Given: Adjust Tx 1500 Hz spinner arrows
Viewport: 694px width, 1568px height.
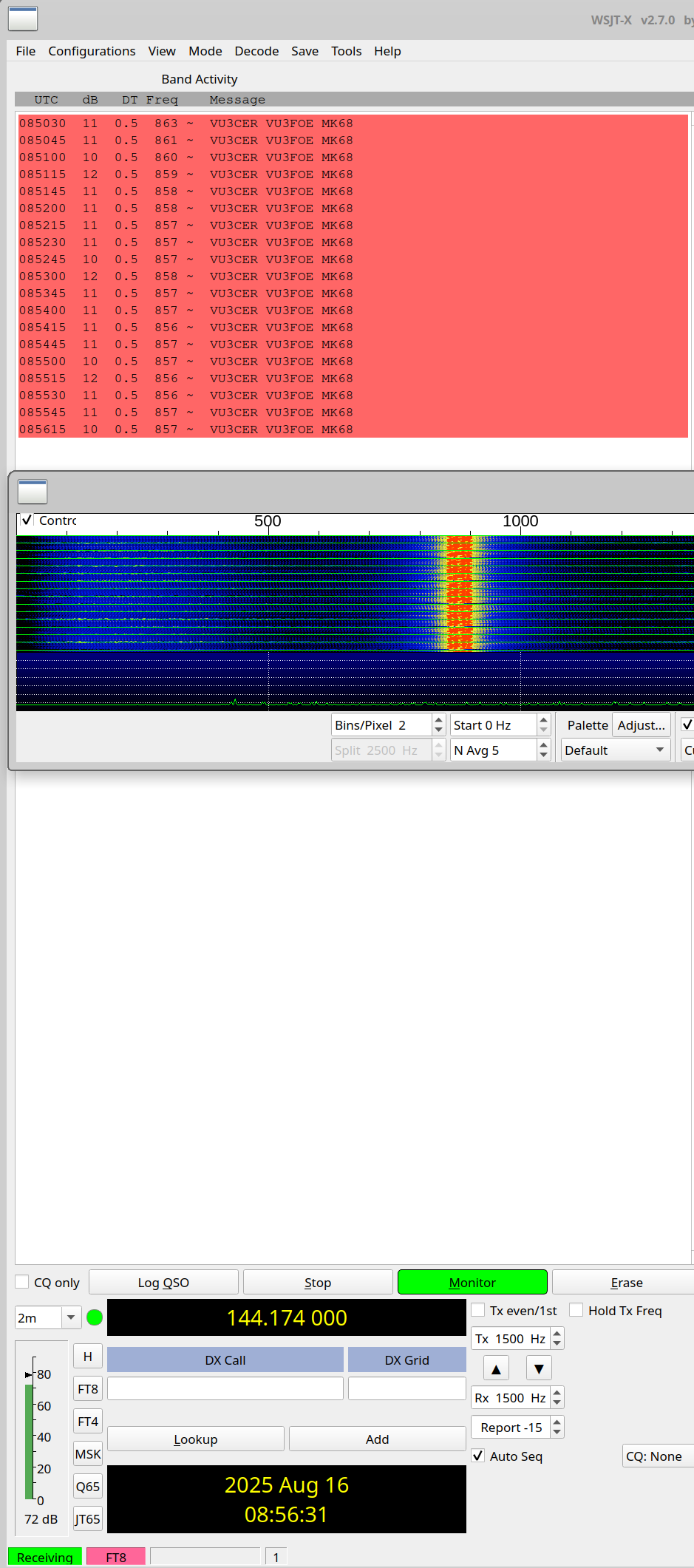Looking at the screenshot, I should coord(558,1338).
